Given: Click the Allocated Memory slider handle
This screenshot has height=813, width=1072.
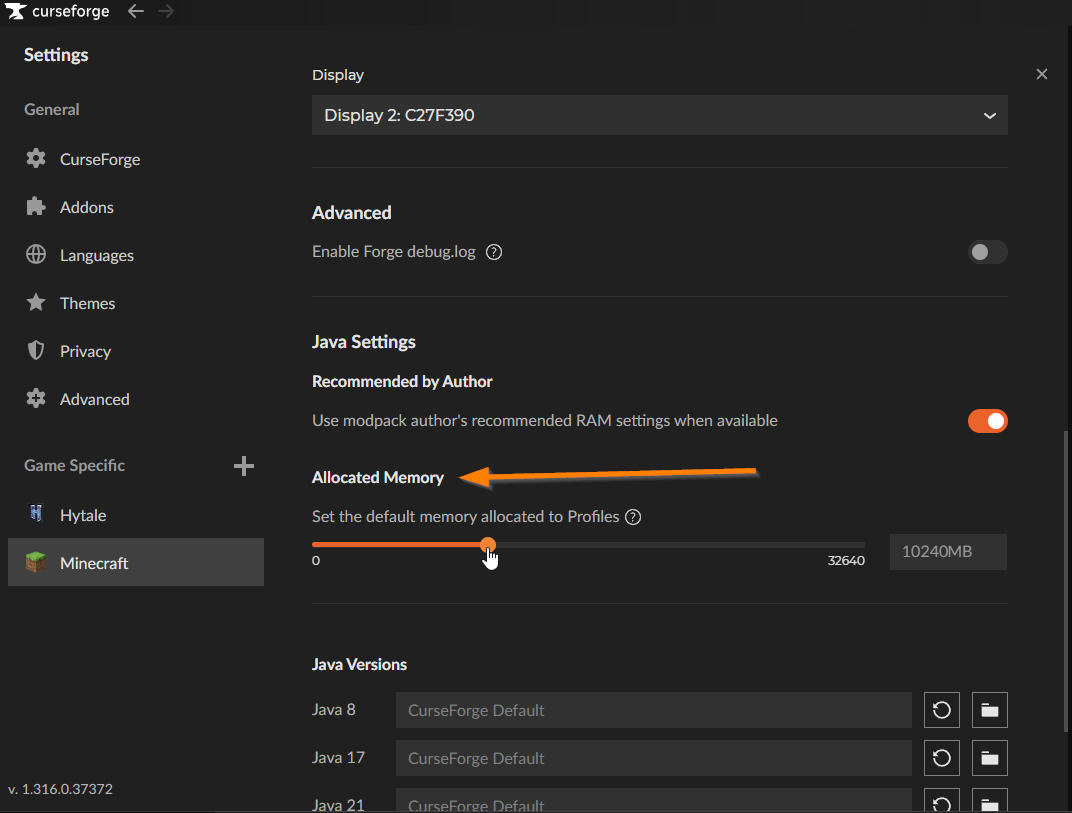Looking at the screenshot, I should pyautogui.click(x=487, y=544).
